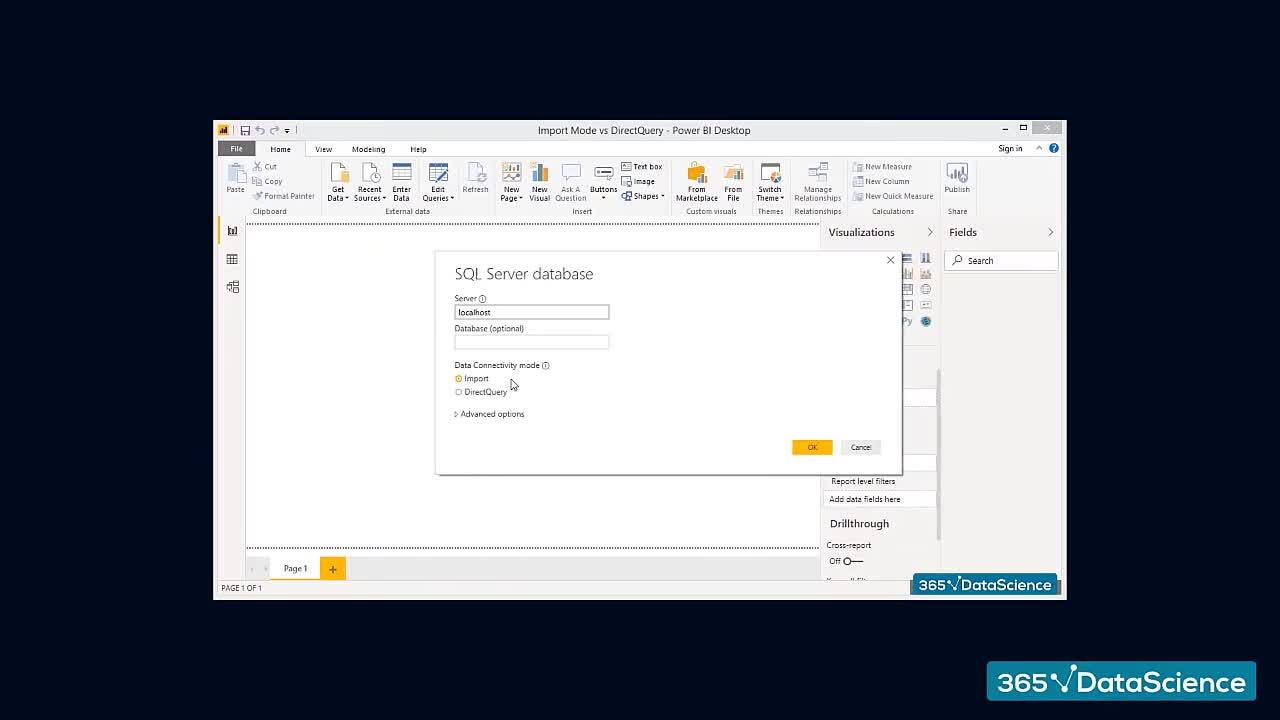Viewport: 1280px width, 720px height.
Task: Import custom visual From File
Action: click(734, 182)
